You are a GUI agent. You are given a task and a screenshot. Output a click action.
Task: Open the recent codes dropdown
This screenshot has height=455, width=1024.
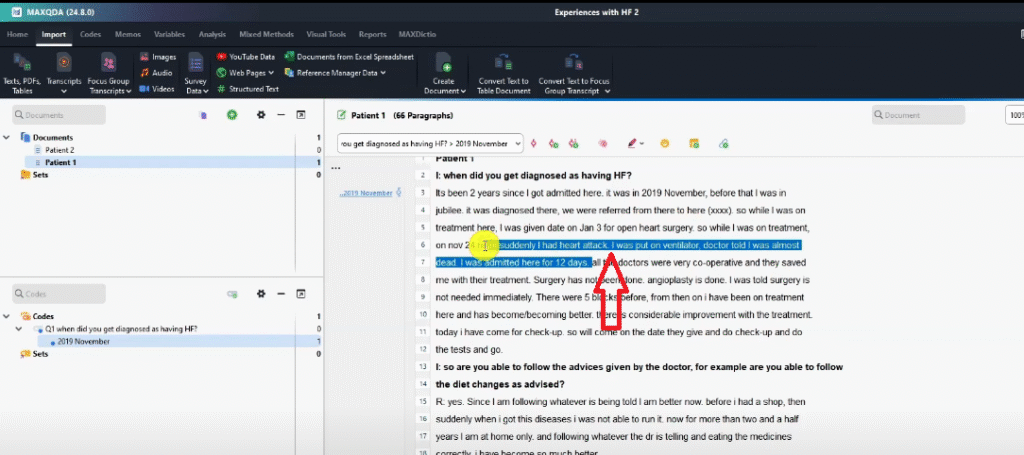[517, 144]
